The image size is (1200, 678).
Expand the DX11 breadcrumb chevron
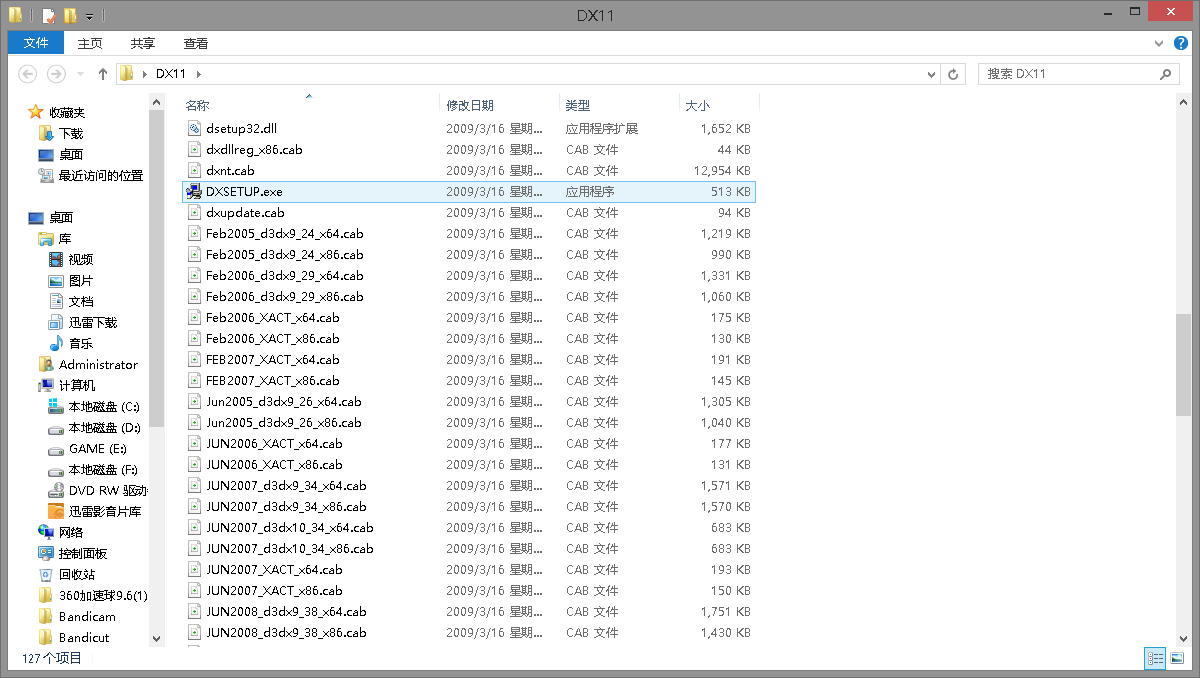(x=198, y=74)
